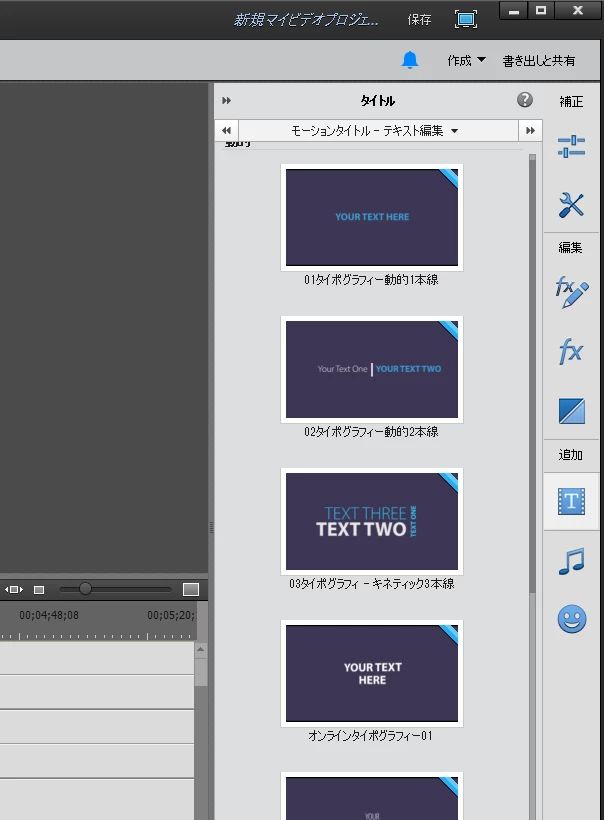604x820 pixels.
Task: Click 書き出しと共有 button
Action: 539,61
